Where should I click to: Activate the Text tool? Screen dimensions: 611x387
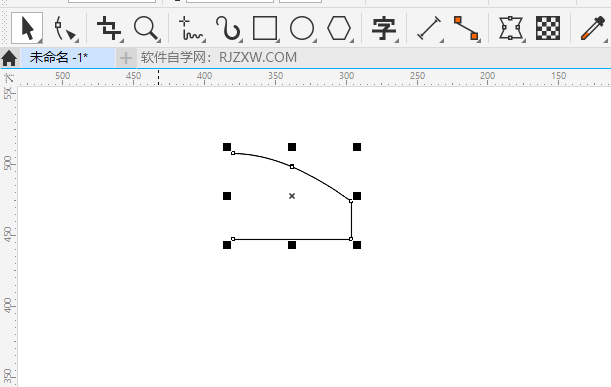[x=384, y=28]
